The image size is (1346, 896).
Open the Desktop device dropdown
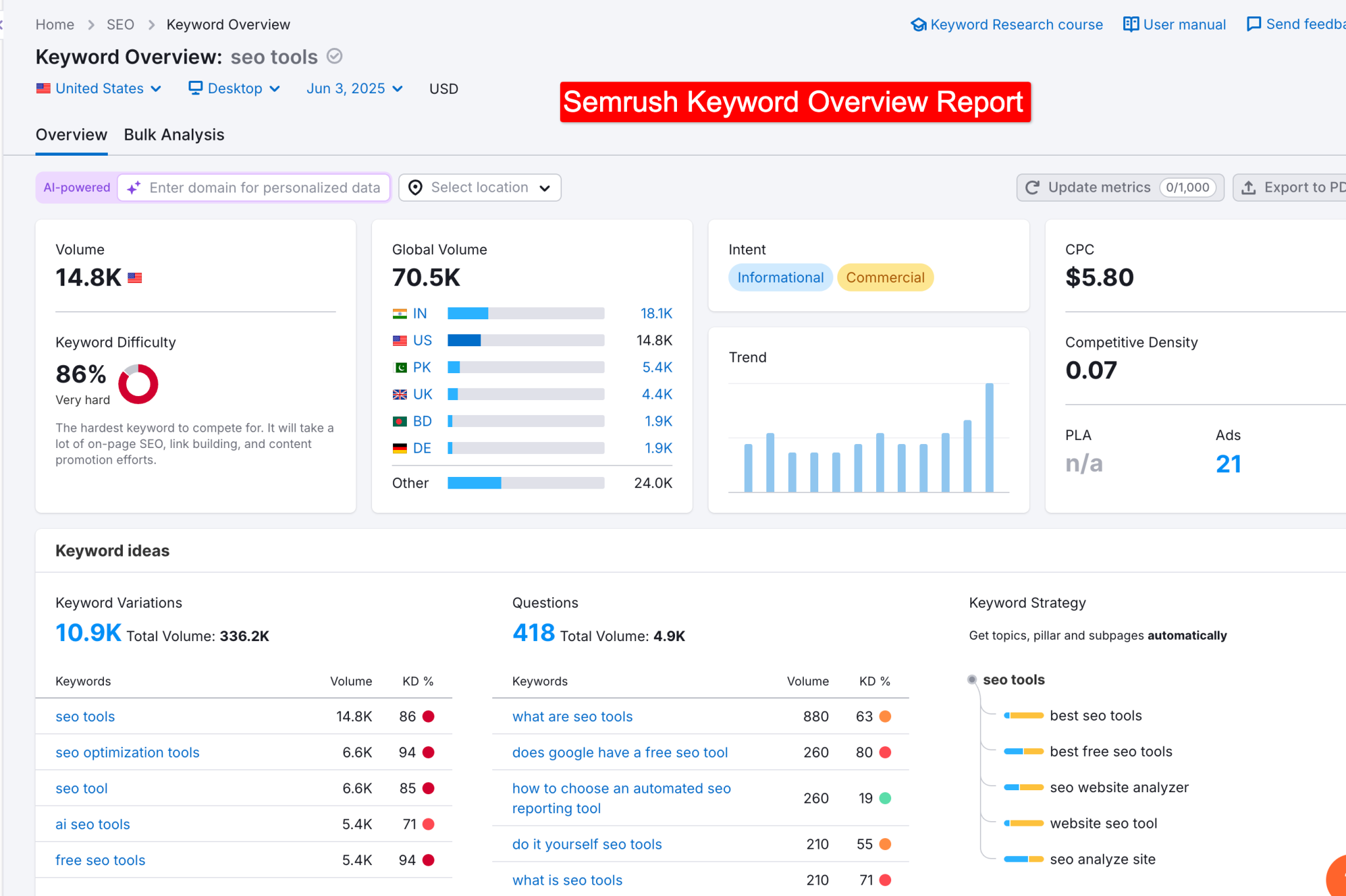[234, 88]
